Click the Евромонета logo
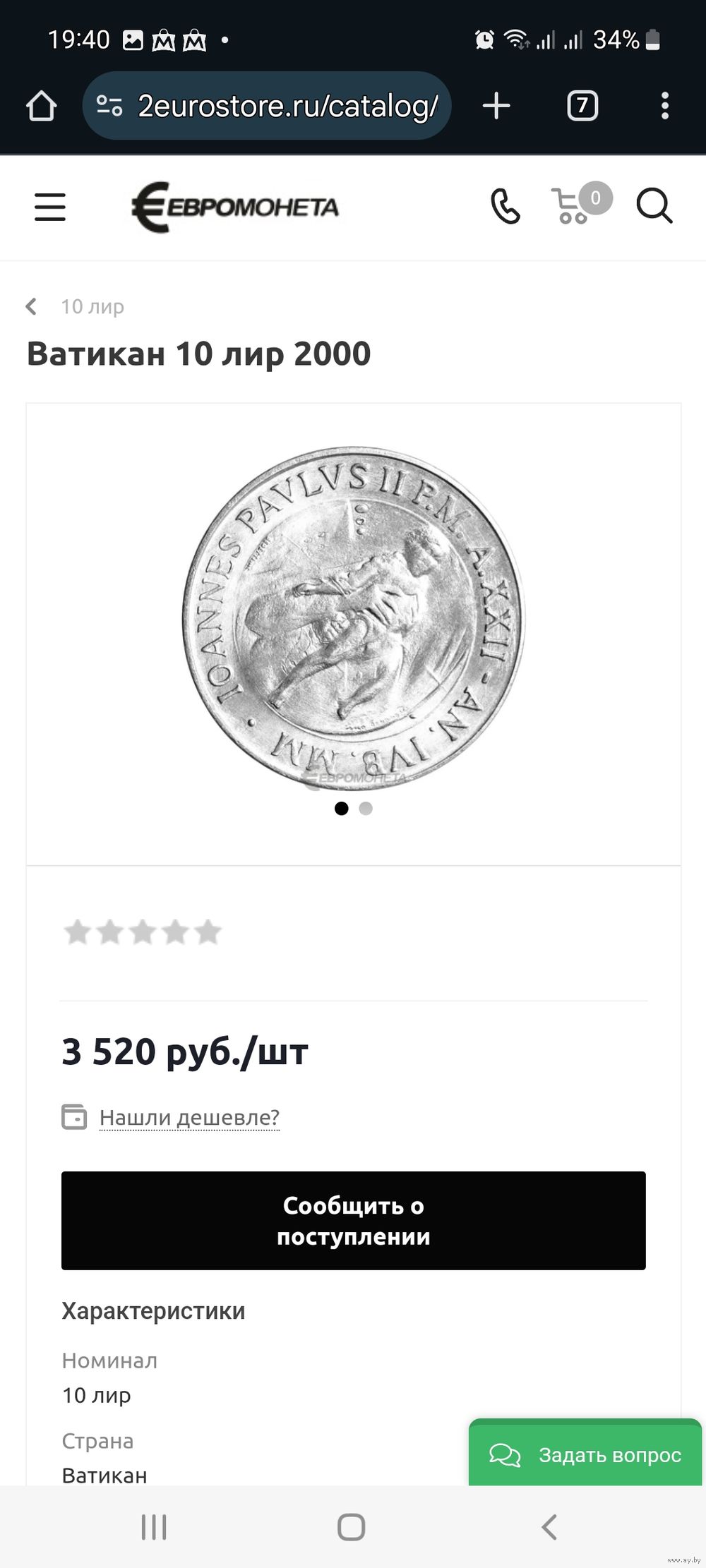 235,207
